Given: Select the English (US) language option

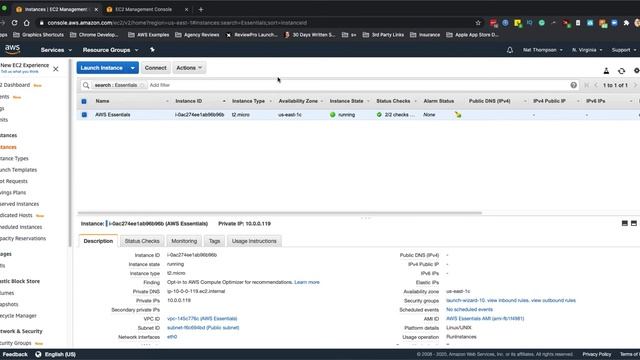Looking at the screenshot, I should [x=60, y=354].
